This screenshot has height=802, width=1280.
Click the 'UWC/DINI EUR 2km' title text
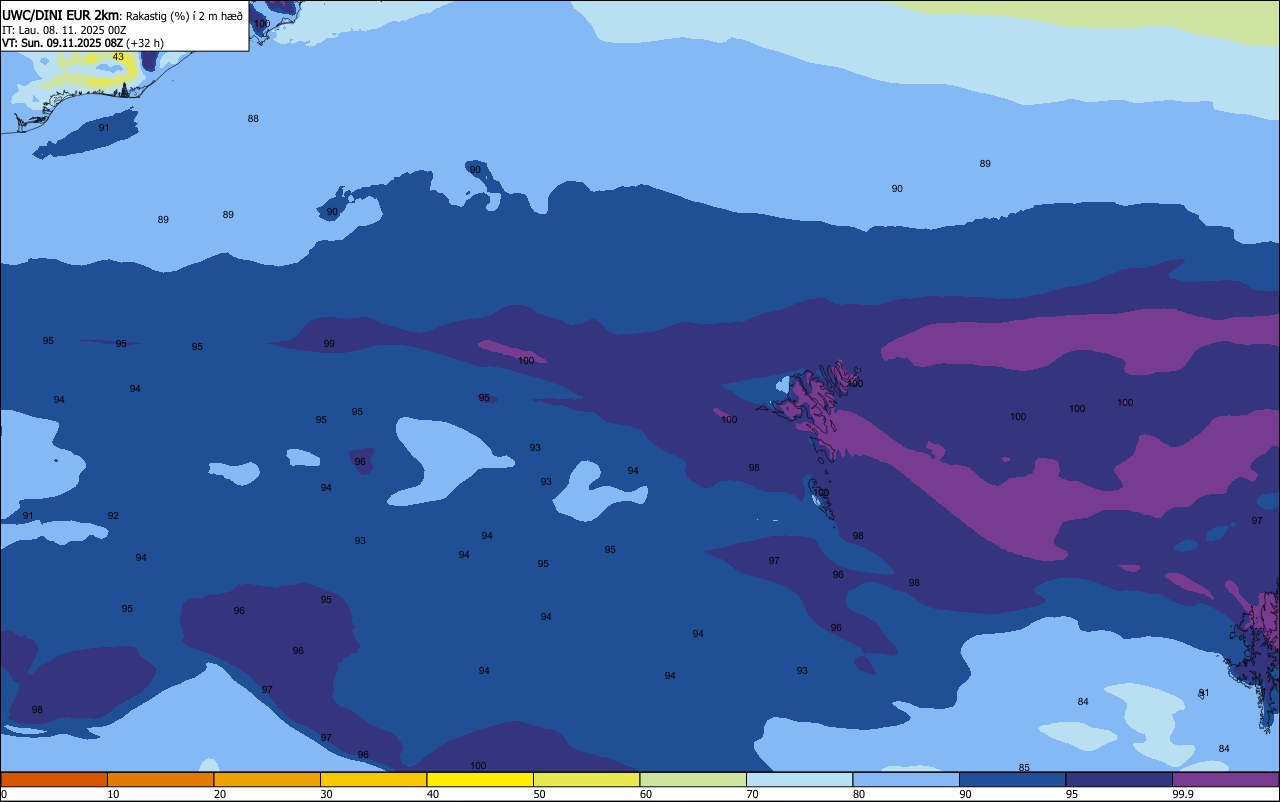60,15
